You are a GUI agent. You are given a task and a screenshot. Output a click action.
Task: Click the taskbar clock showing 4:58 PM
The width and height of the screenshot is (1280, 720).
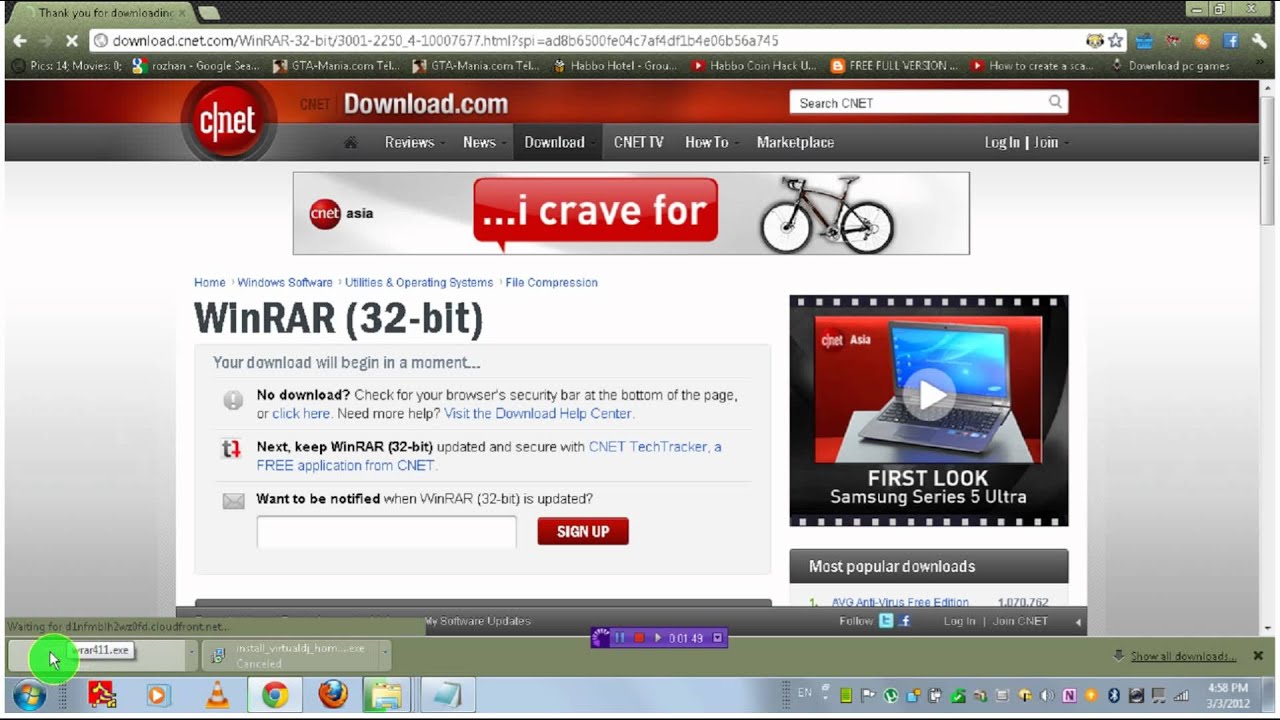point(1228,695)
